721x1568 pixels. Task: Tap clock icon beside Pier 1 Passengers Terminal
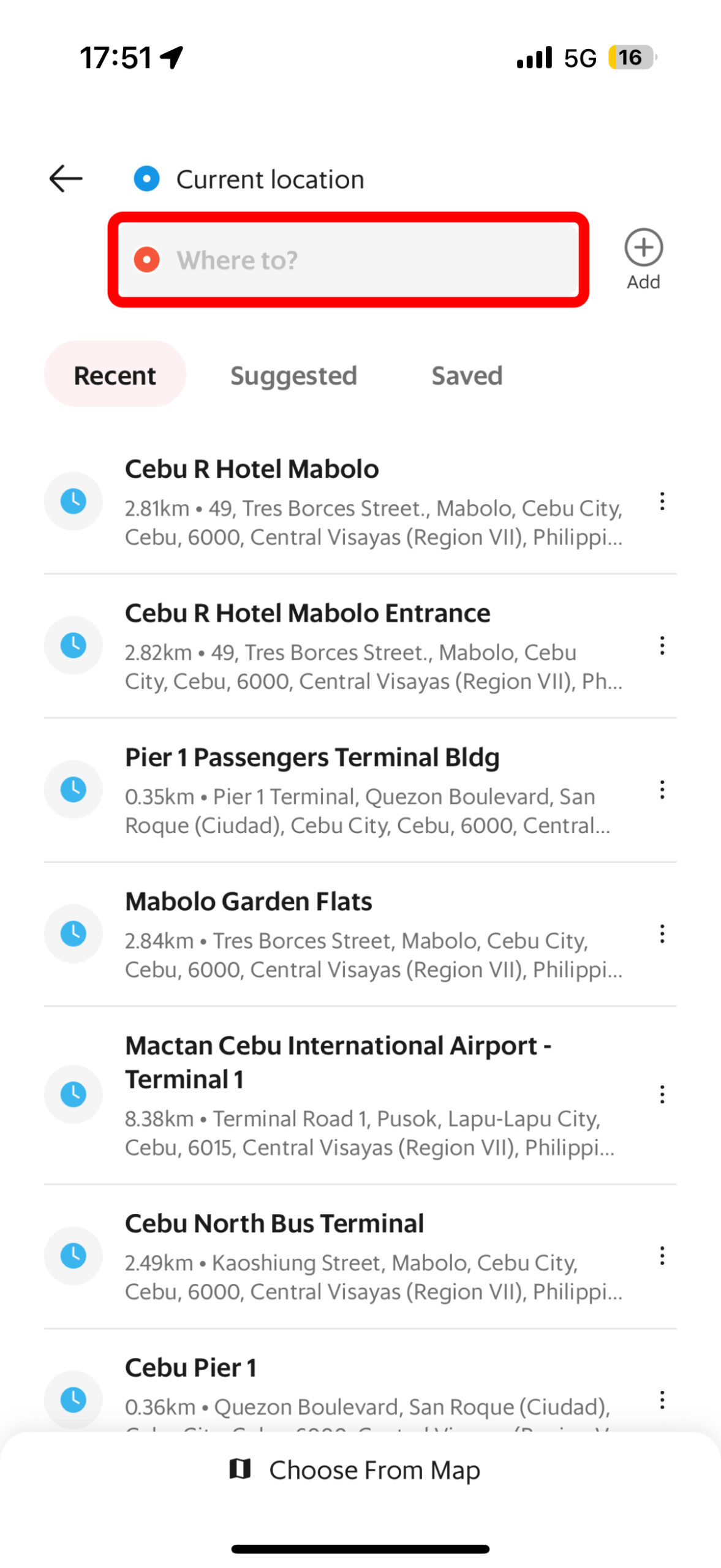point(73,789)
